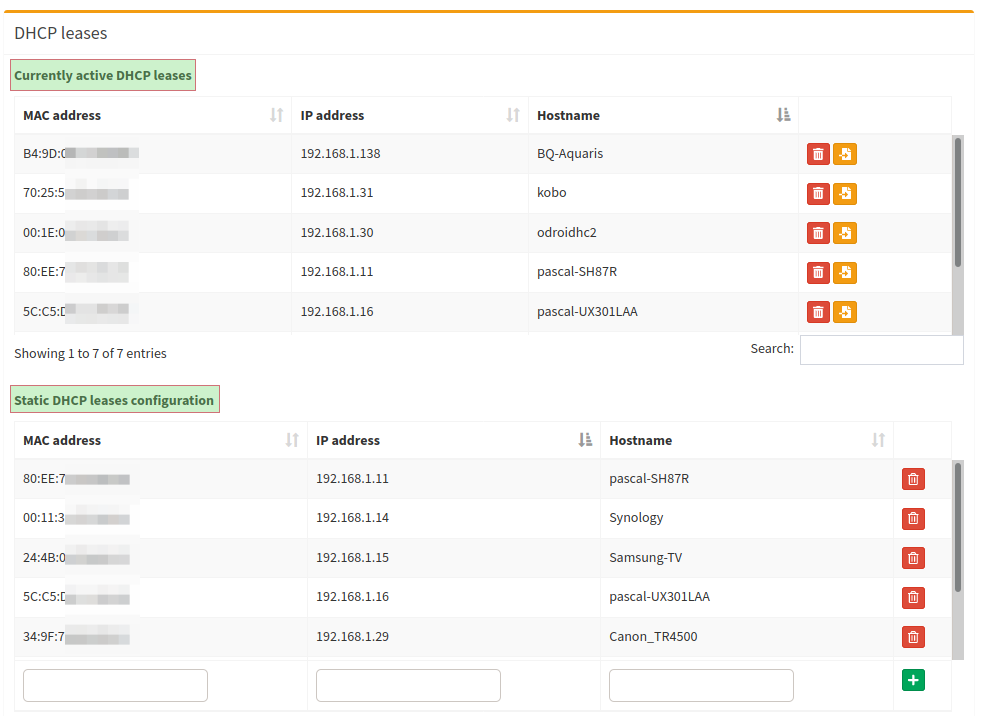Copy kobo lease to static configuration
The image size is (981, 716).
pyautogui.click(x=845, y=193)
